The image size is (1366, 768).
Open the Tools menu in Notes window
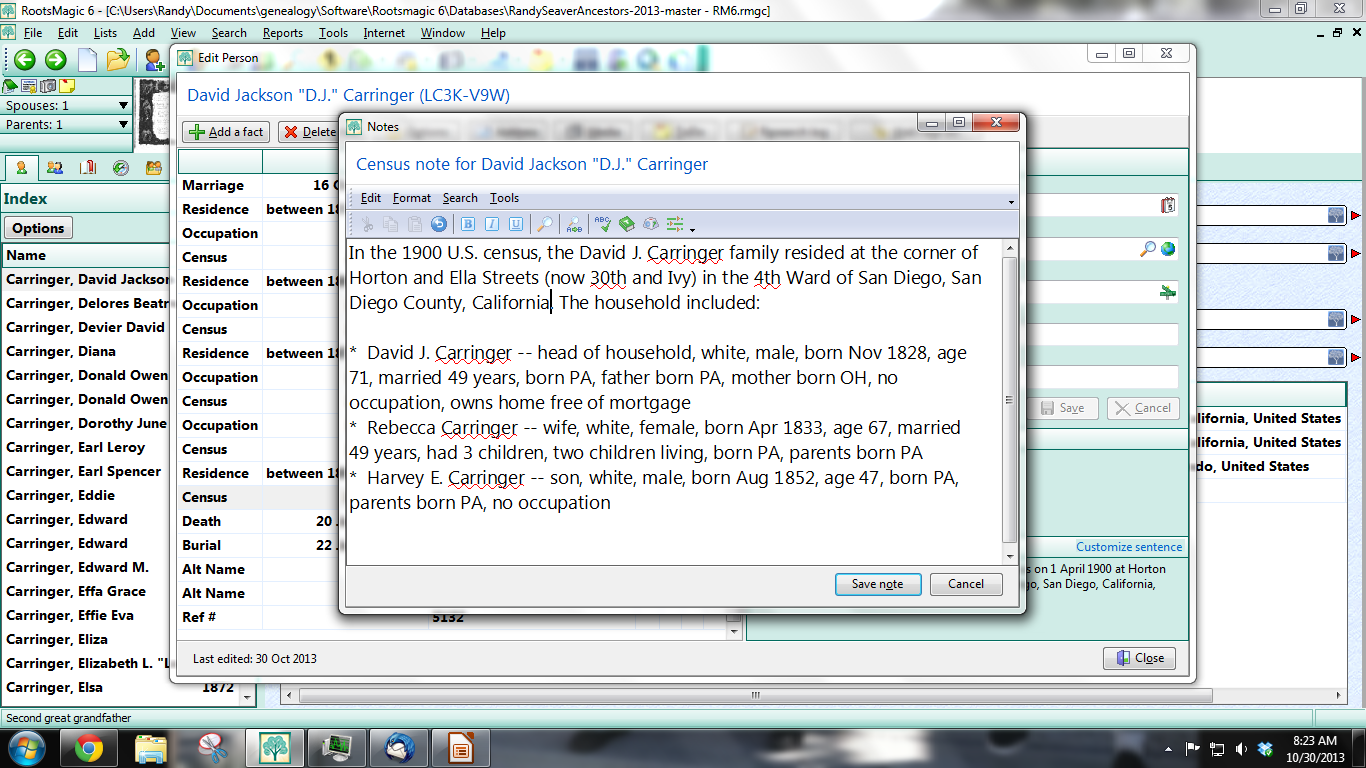point(504,198)
